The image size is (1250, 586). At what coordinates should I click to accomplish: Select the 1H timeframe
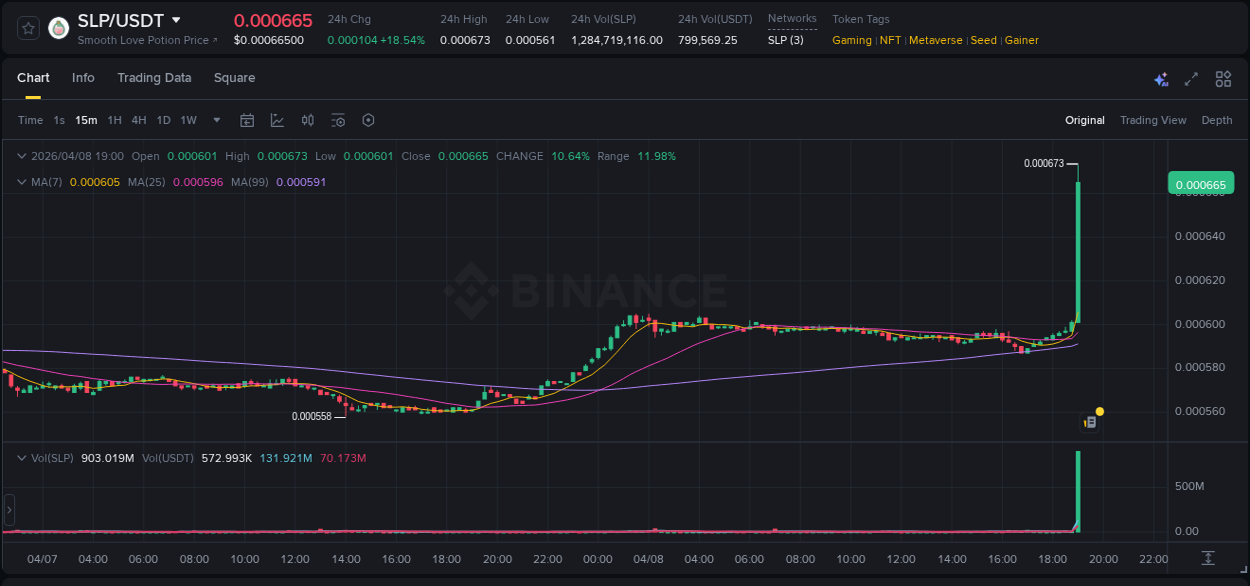[113, 120]
